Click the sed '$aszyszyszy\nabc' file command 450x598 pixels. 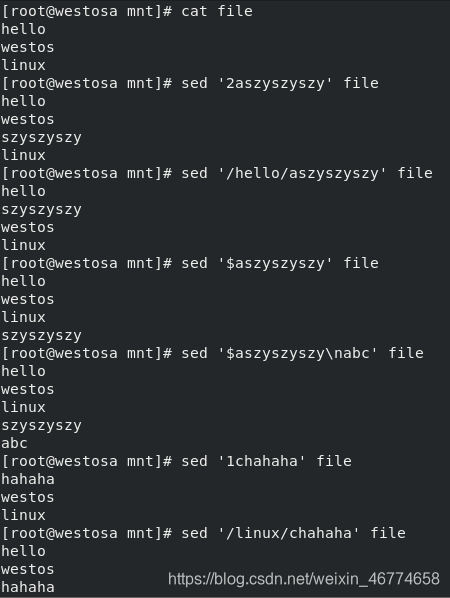tap(302, 353)
